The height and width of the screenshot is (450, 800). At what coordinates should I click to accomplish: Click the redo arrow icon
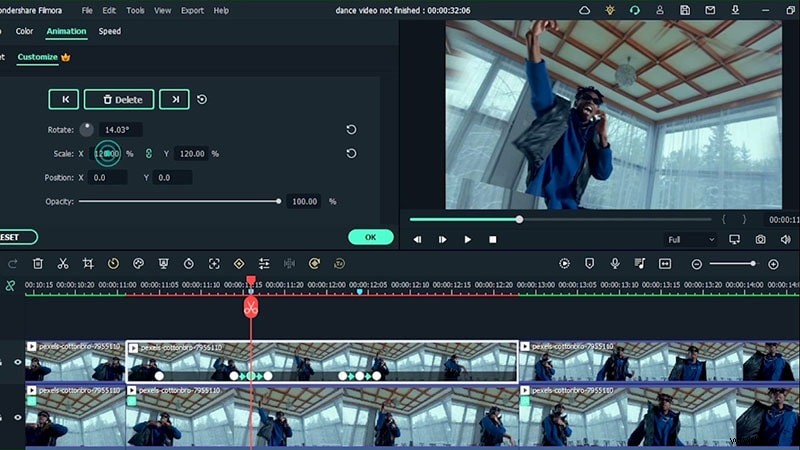[x=13, y=264]
